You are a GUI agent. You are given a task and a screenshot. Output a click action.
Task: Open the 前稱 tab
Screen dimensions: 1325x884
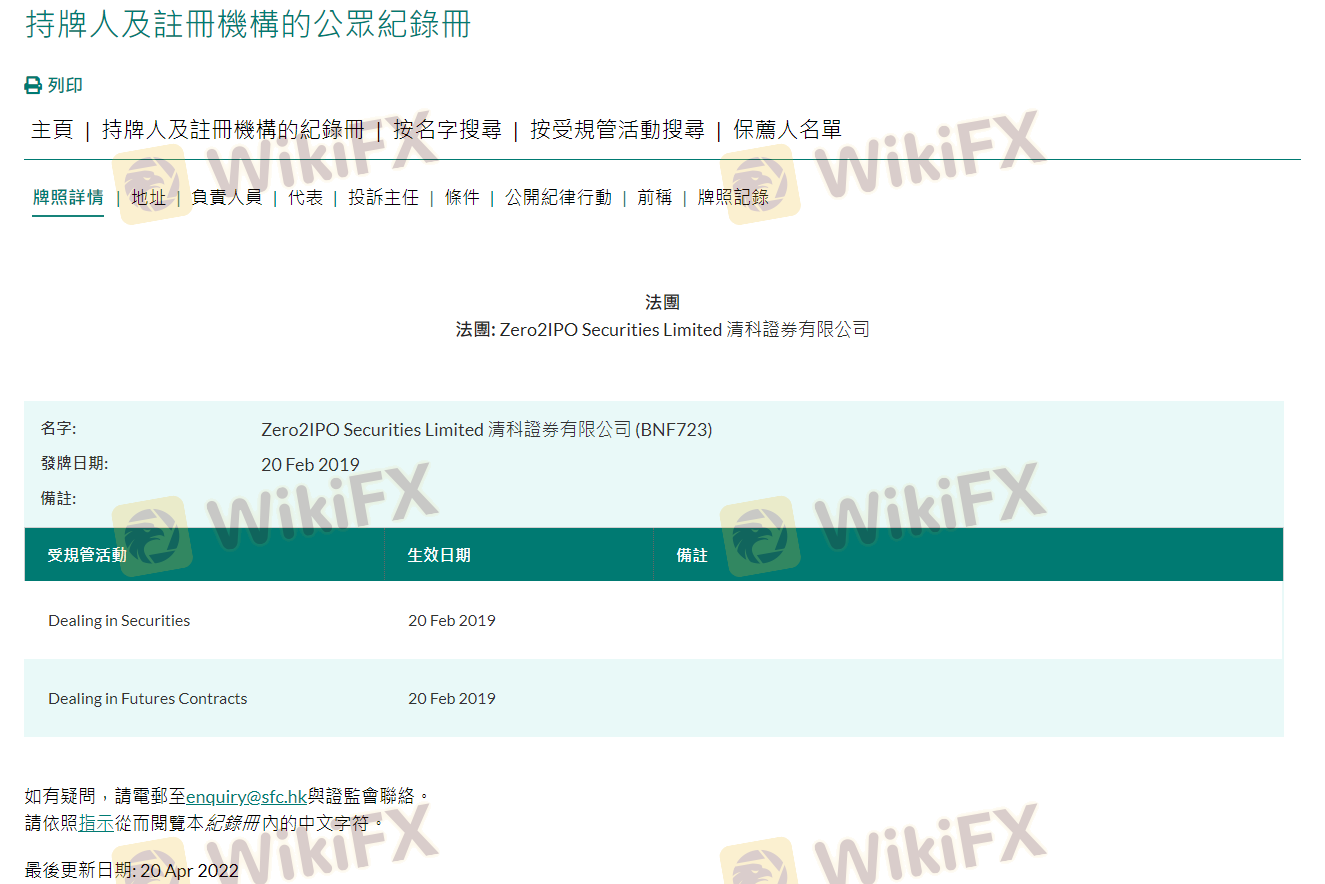[655, 198]
